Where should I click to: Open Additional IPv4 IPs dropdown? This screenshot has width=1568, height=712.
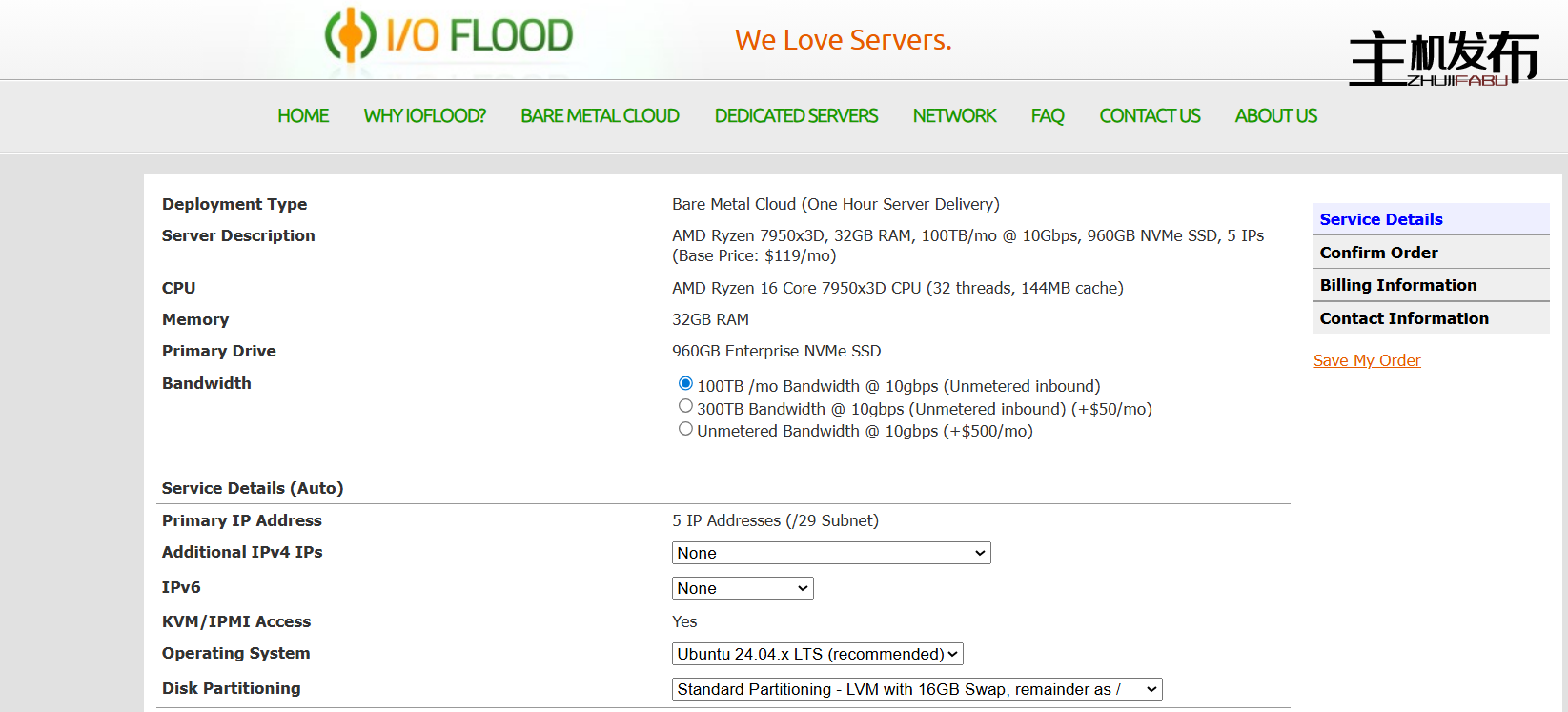(x=830, y=553)
